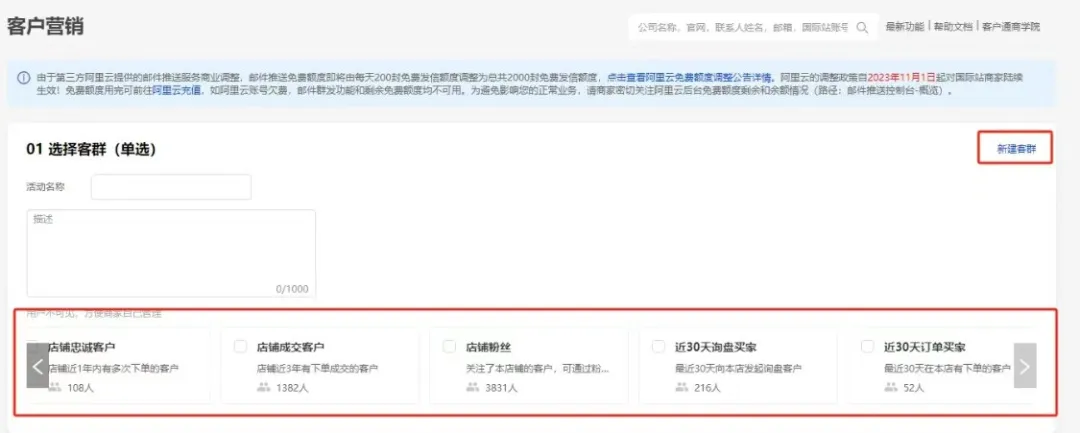Click the 客户营销 page title
This screenshot has width=1080, height=433.
pos(45,27)
